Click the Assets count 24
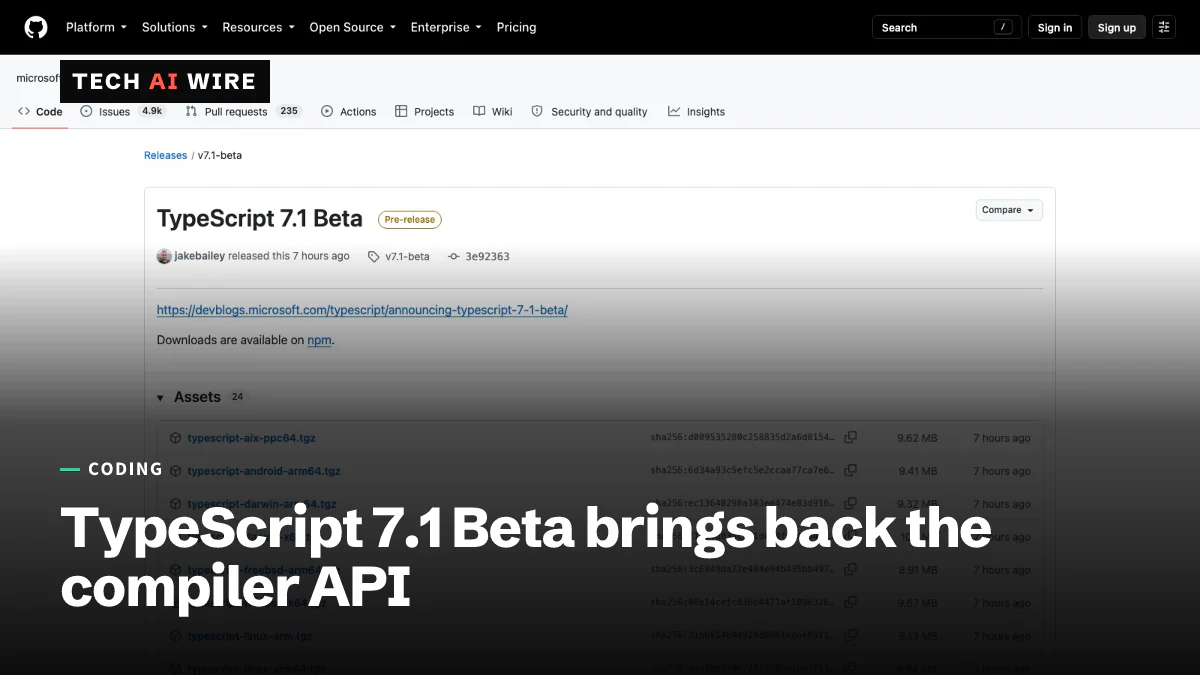The width and height of the screenshot is (1200, 675). 237,397
